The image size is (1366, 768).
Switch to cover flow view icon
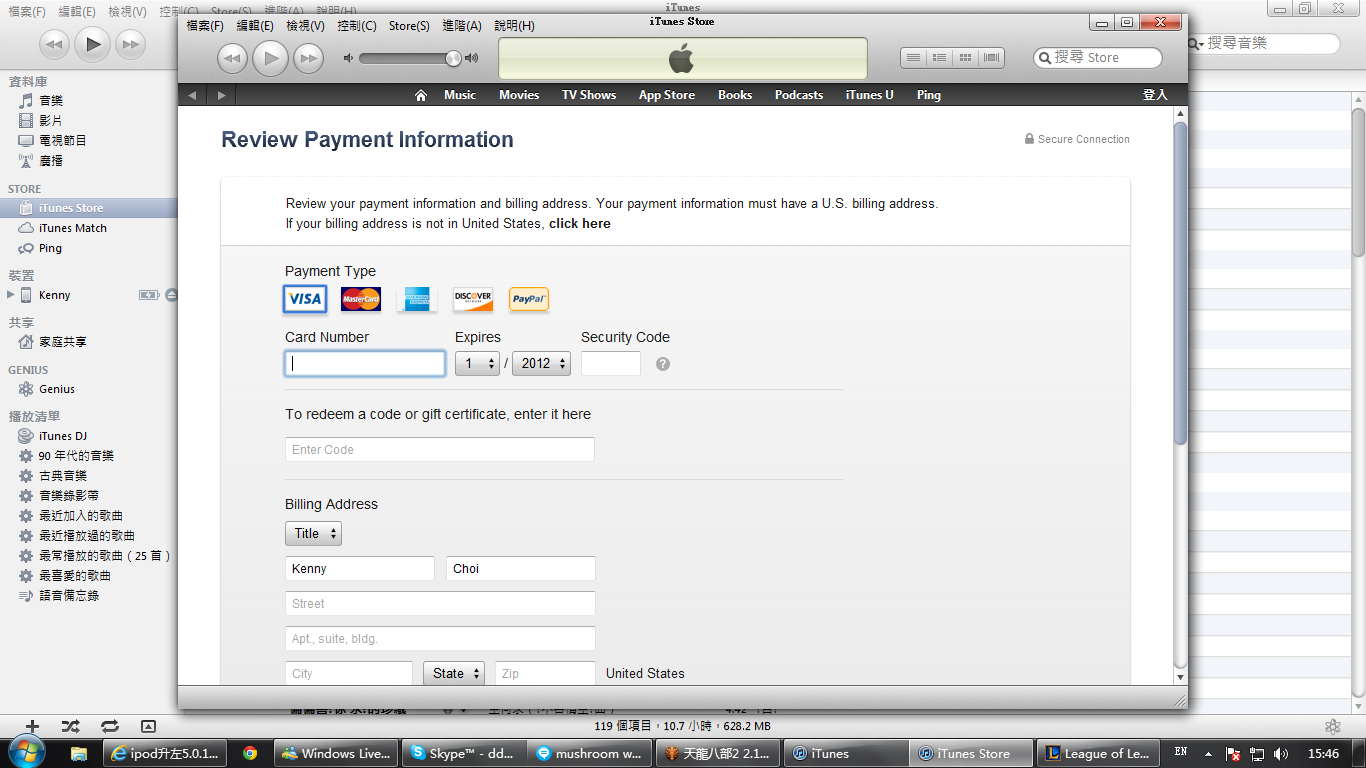click(x=992, y=58)
